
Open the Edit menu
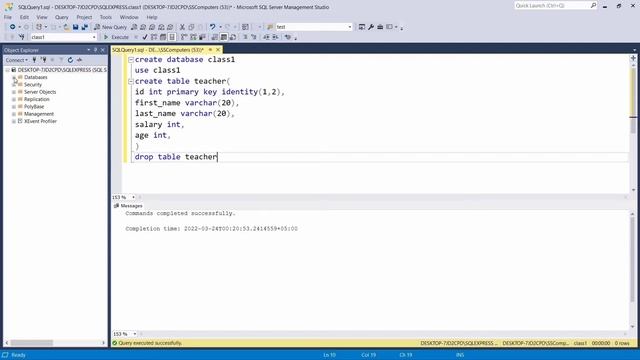24,17
